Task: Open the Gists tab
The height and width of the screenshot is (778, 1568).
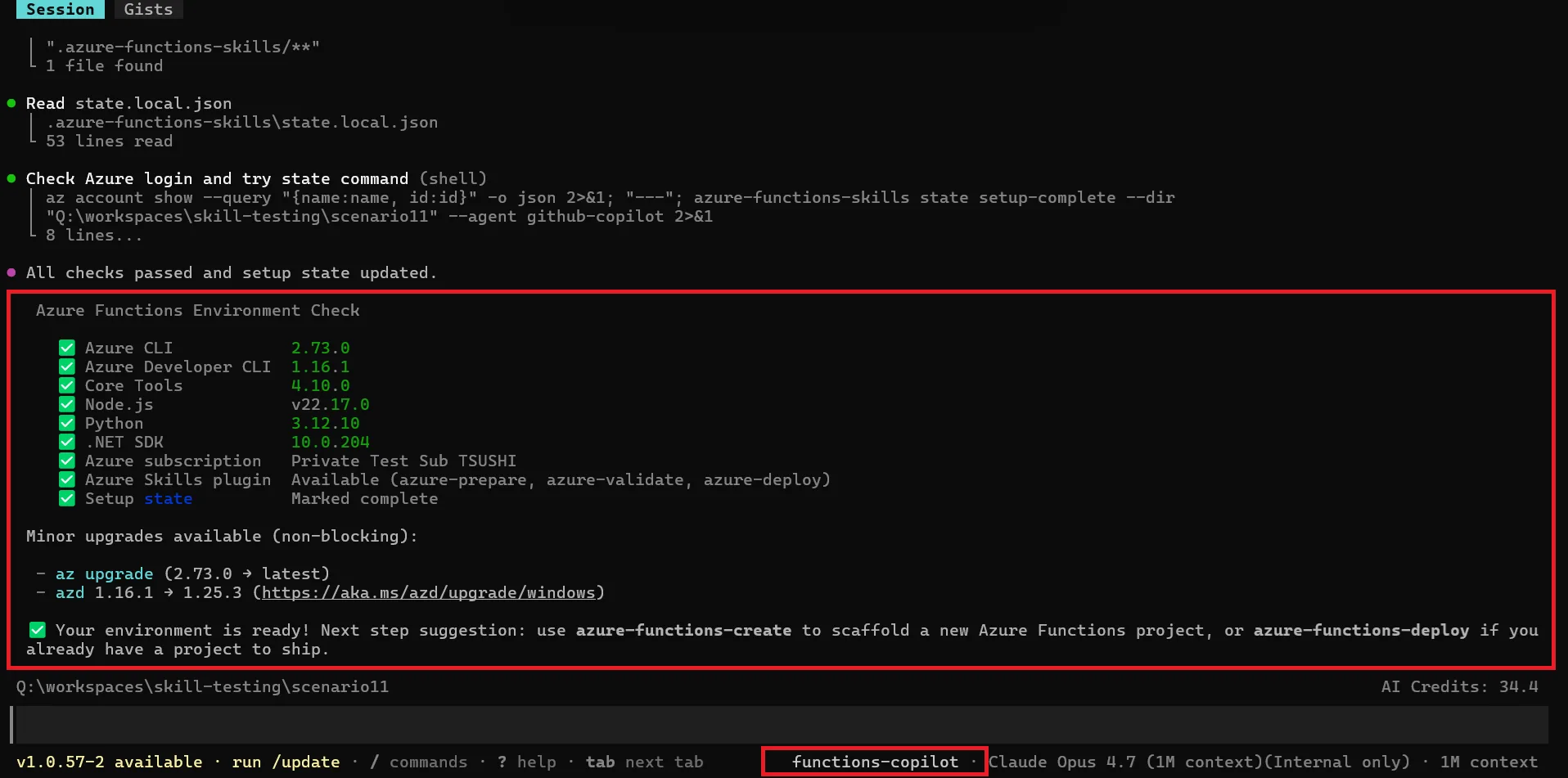Action: click(x=148, y=9)
